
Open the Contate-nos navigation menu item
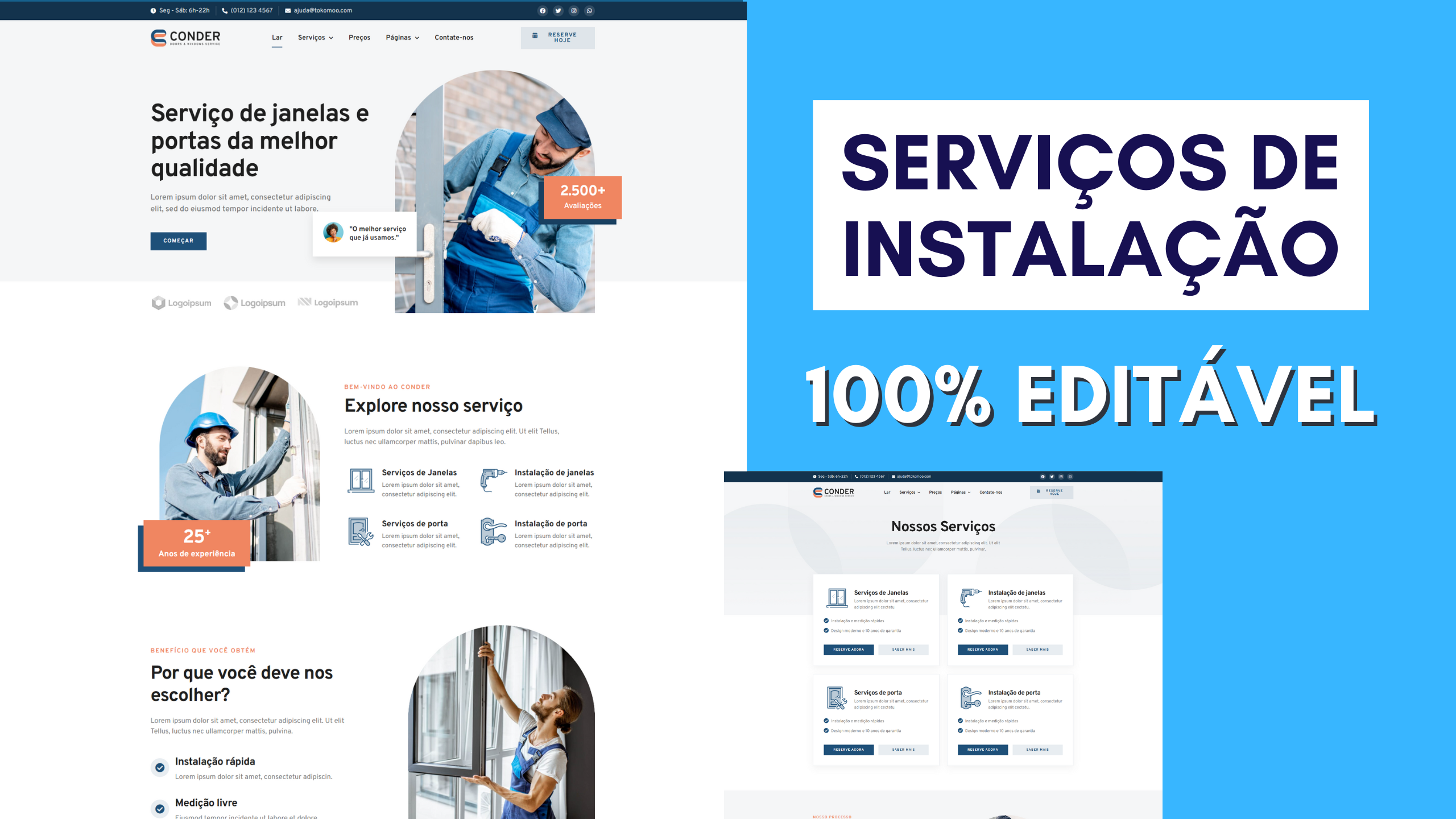tap(453, 38)
